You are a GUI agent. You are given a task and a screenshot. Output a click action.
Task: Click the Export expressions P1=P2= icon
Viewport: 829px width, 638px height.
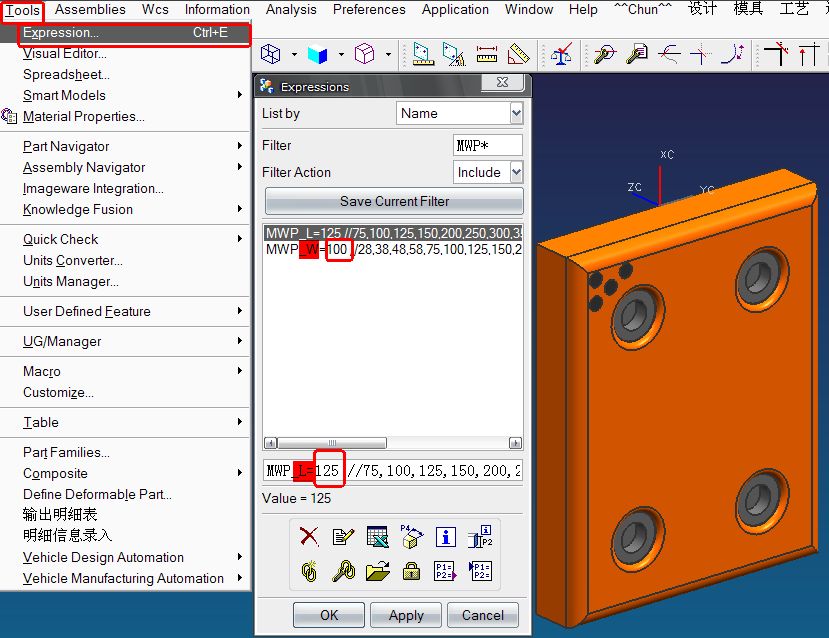446,571
